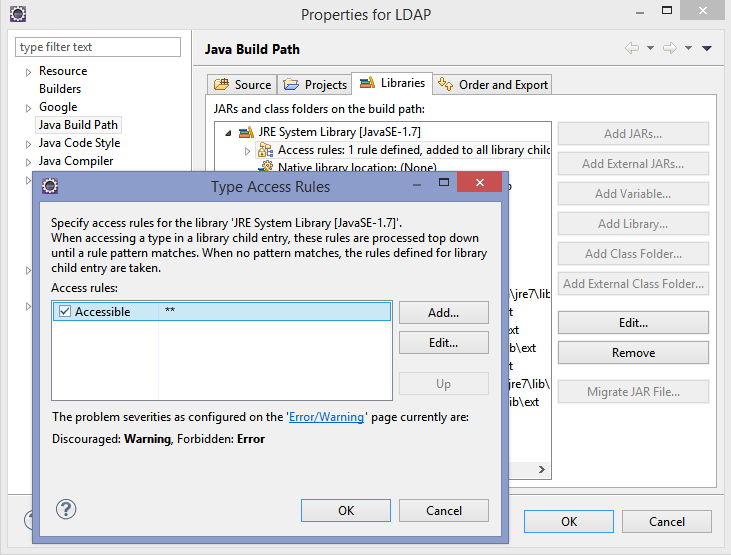Click Add... in Type Access Rules

tap(444, 312)
